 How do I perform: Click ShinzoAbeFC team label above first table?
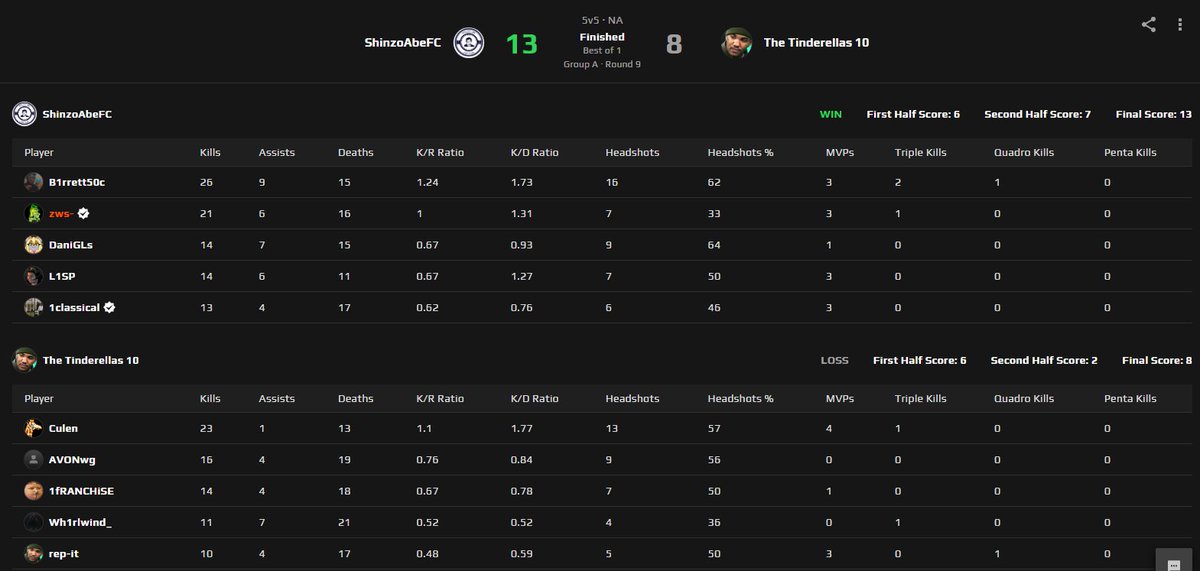pos(77,114)
